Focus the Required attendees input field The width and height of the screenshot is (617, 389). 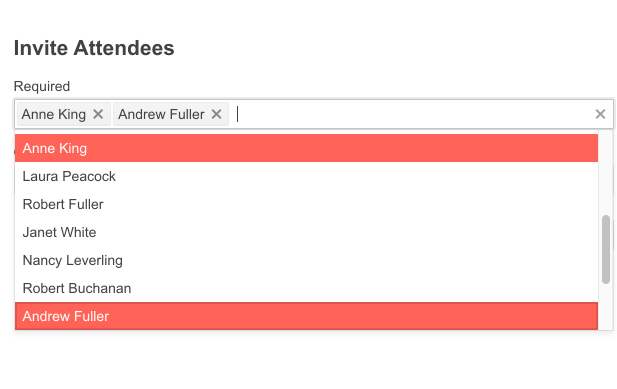(x=413, y=114)
